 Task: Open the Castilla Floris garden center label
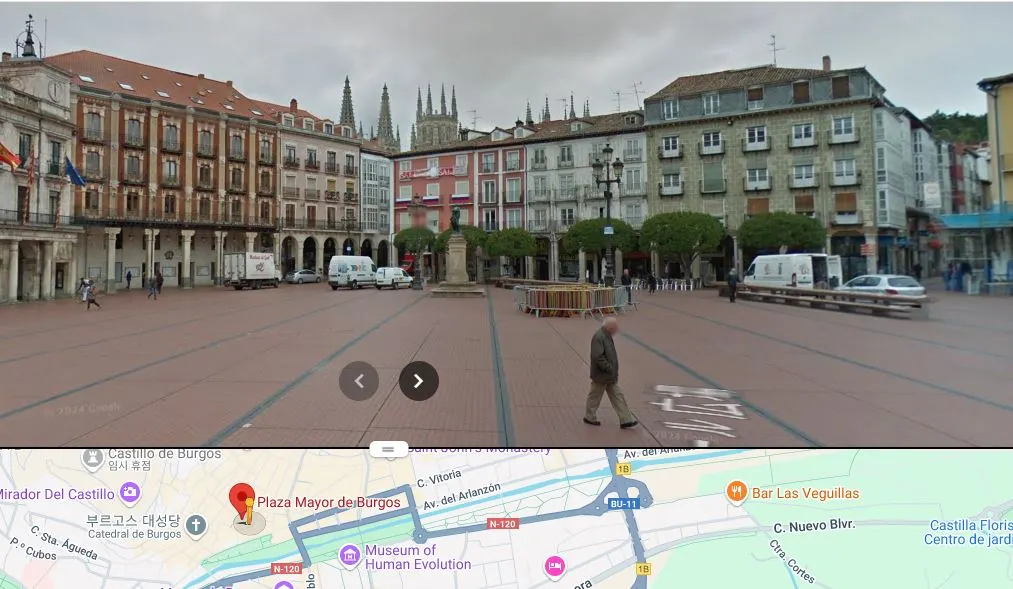click(x=968, y=533)
